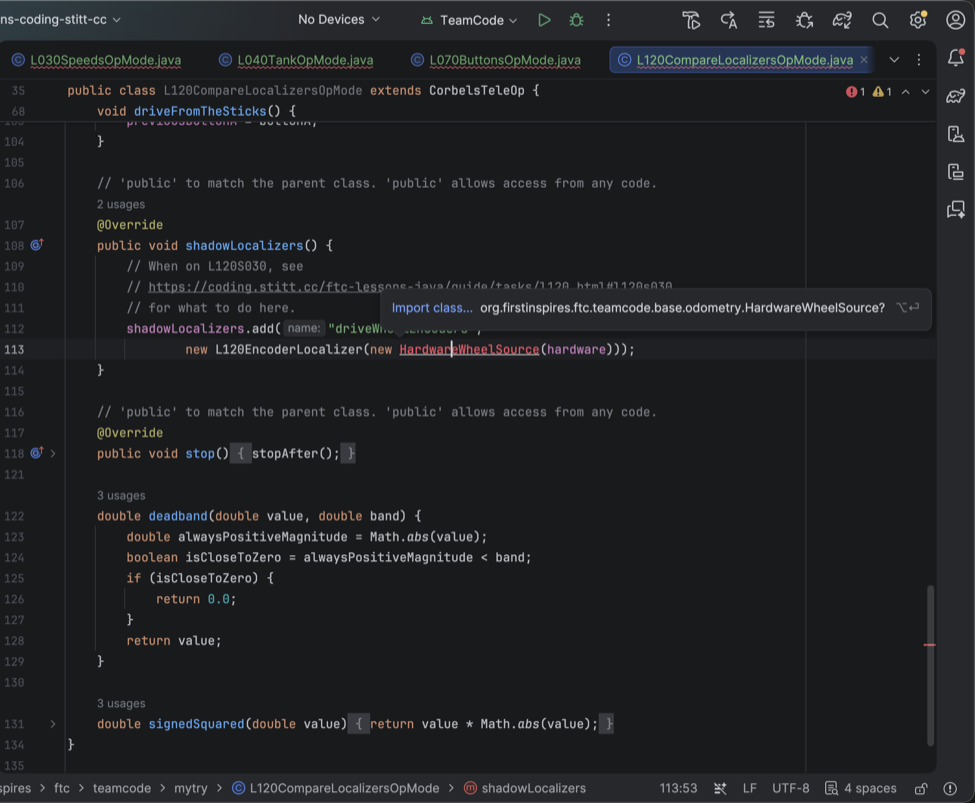Viewport: 975px width, 803px height.
Task: Click the build hammer toolbar icon
Action: click(x=691, y=21)
